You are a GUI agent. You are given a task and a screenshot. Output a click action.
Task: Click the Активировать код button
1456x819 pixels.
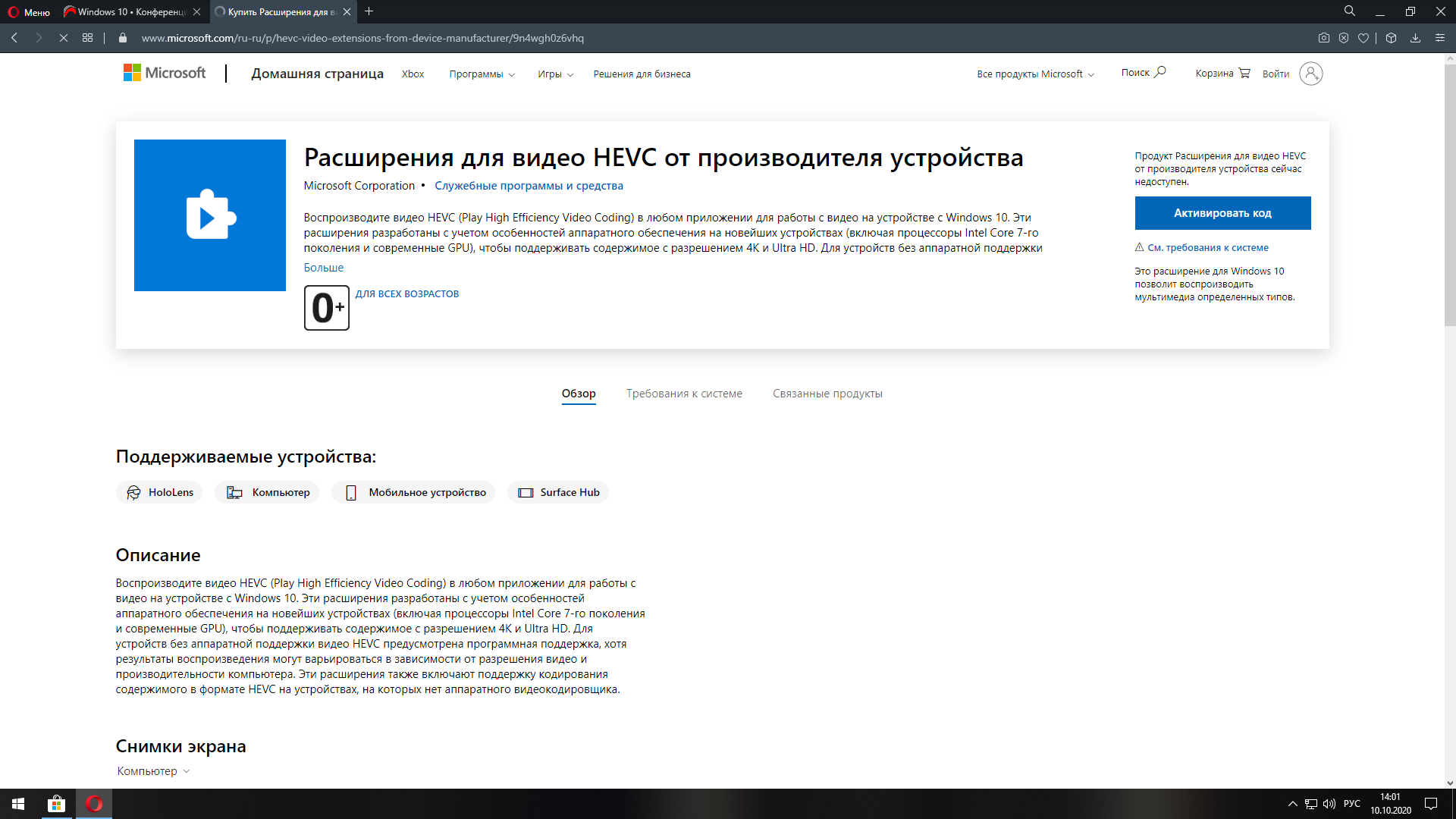[1222, 213]
